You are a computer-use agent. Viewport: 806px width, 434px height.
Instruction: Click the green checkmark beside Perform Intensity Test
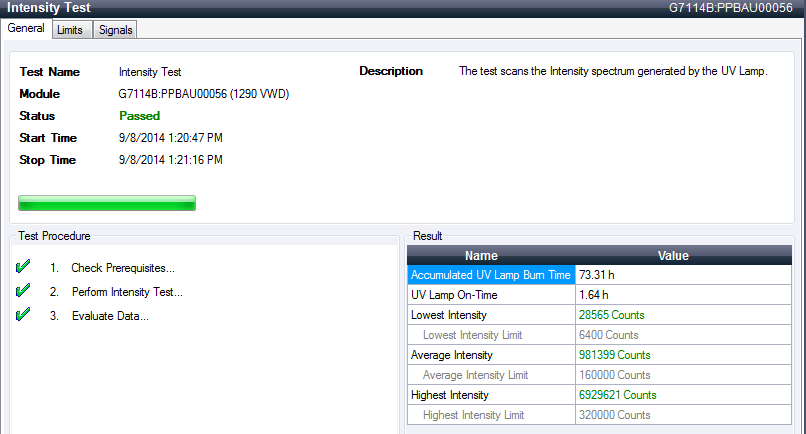[23, 291]
